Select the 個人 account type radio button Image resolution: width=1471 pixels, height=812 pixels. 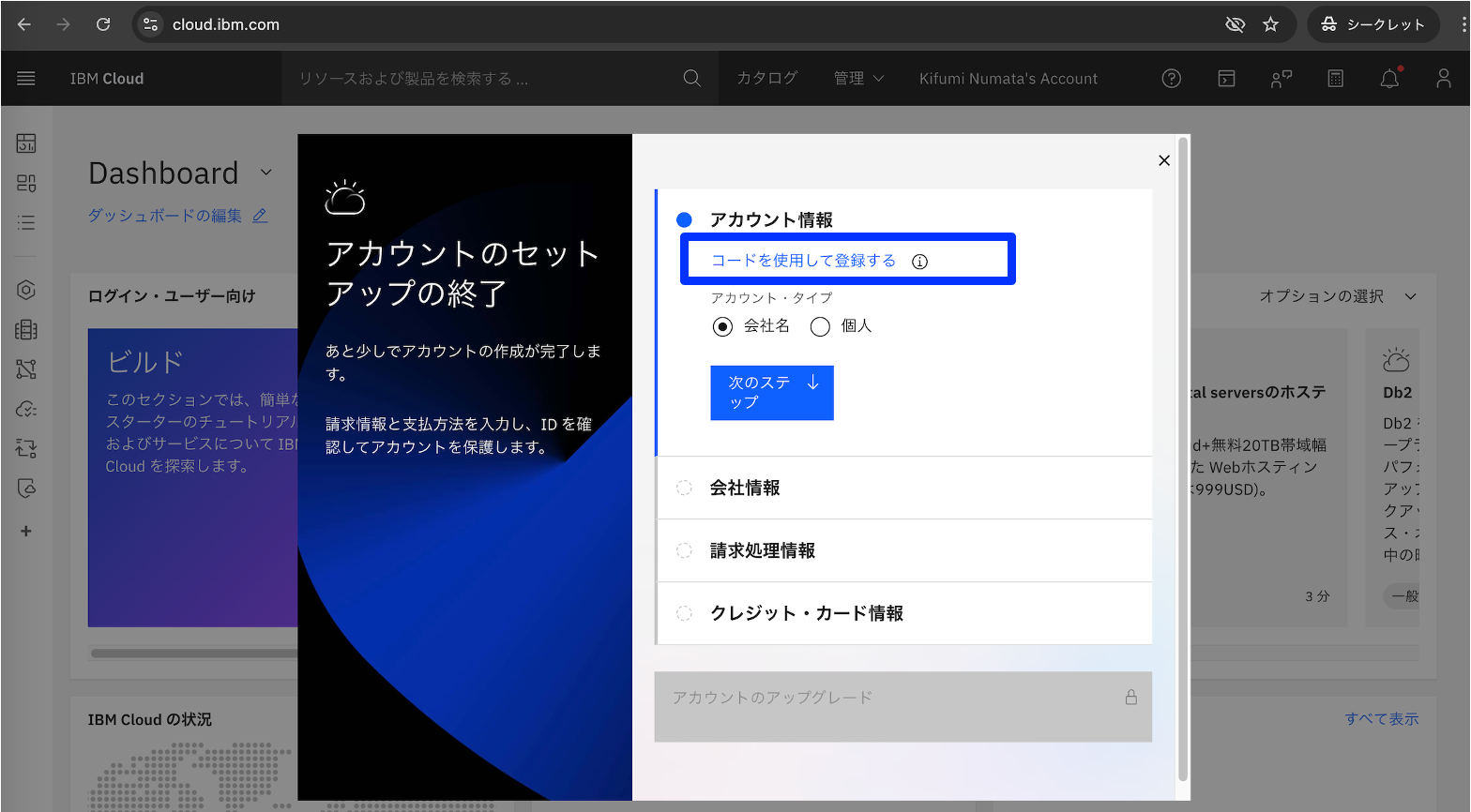820,326
